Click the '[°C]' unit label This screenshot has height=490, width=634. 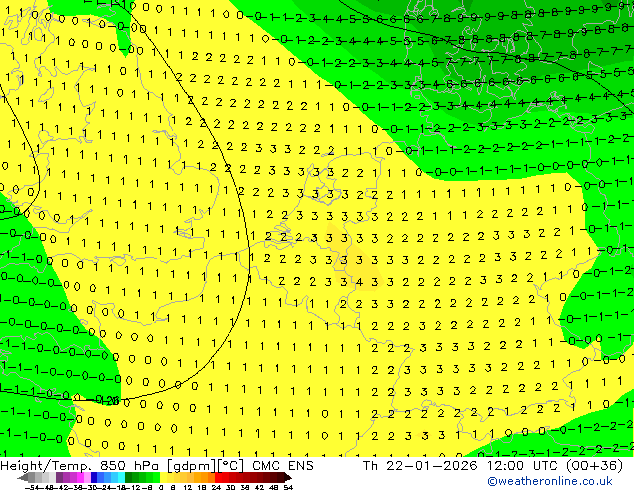tap(231, 466)
